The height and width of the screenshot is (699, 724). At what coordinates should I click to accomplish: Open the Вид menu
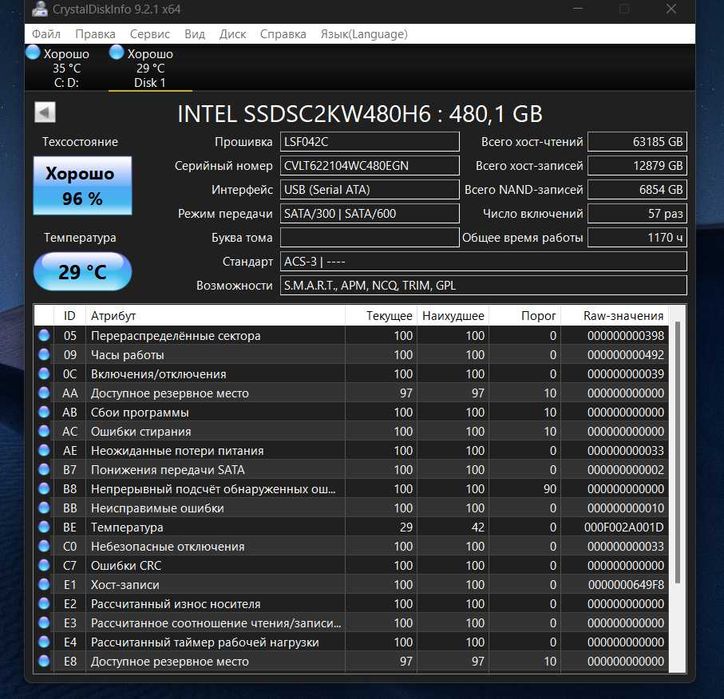point(194,34)
